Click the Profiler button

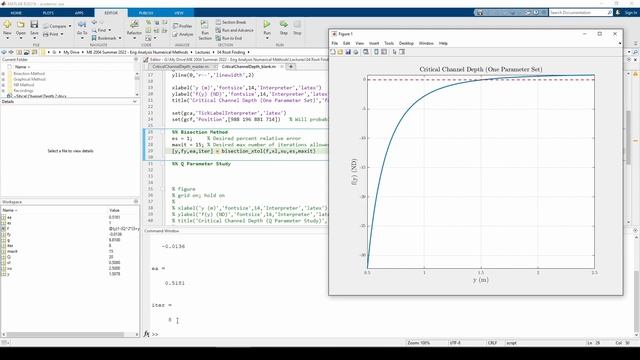[182, 26]
